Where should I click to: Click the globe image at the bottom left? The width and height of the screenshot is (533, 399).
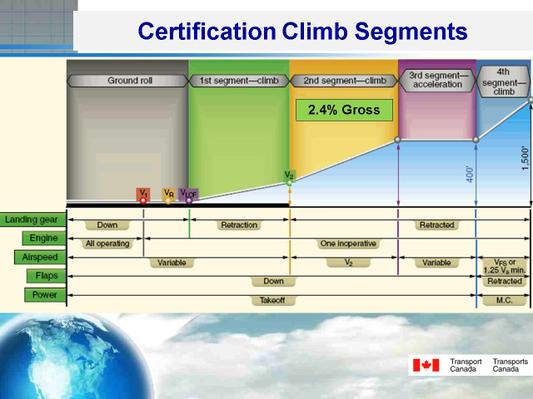(73, 357)
